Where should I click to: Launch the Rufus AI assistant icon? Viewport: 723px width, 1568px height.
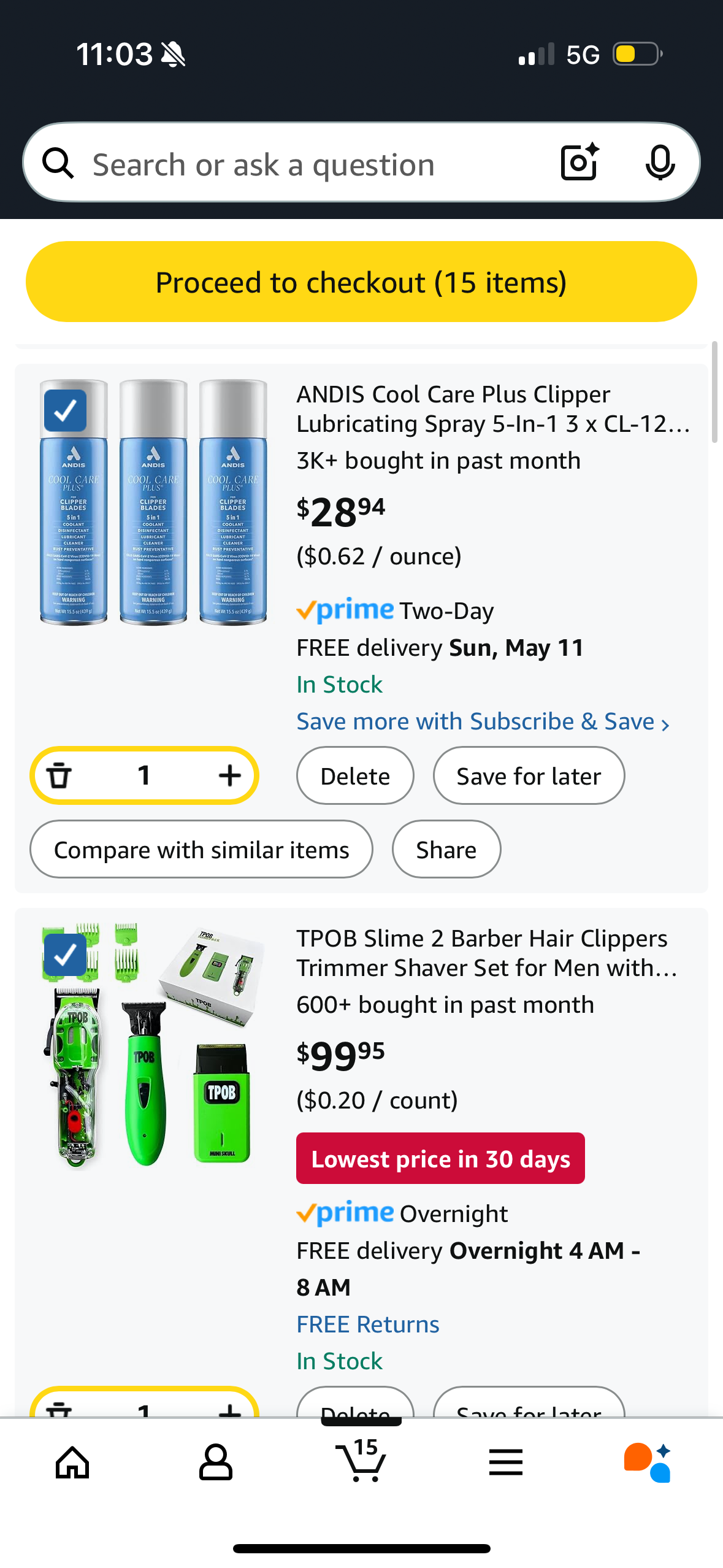click(x=648, y=1462)
